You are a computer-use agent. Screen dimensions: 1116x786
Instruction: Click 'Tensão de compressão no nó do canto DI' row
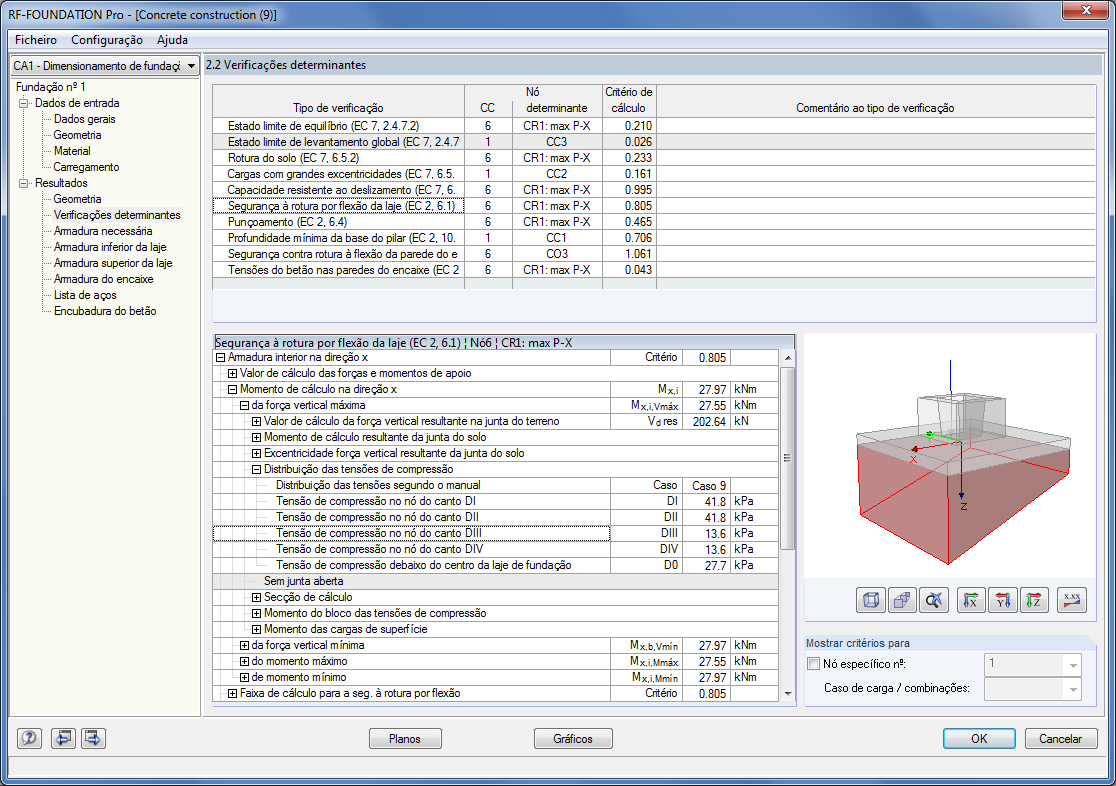pos(495,501)
